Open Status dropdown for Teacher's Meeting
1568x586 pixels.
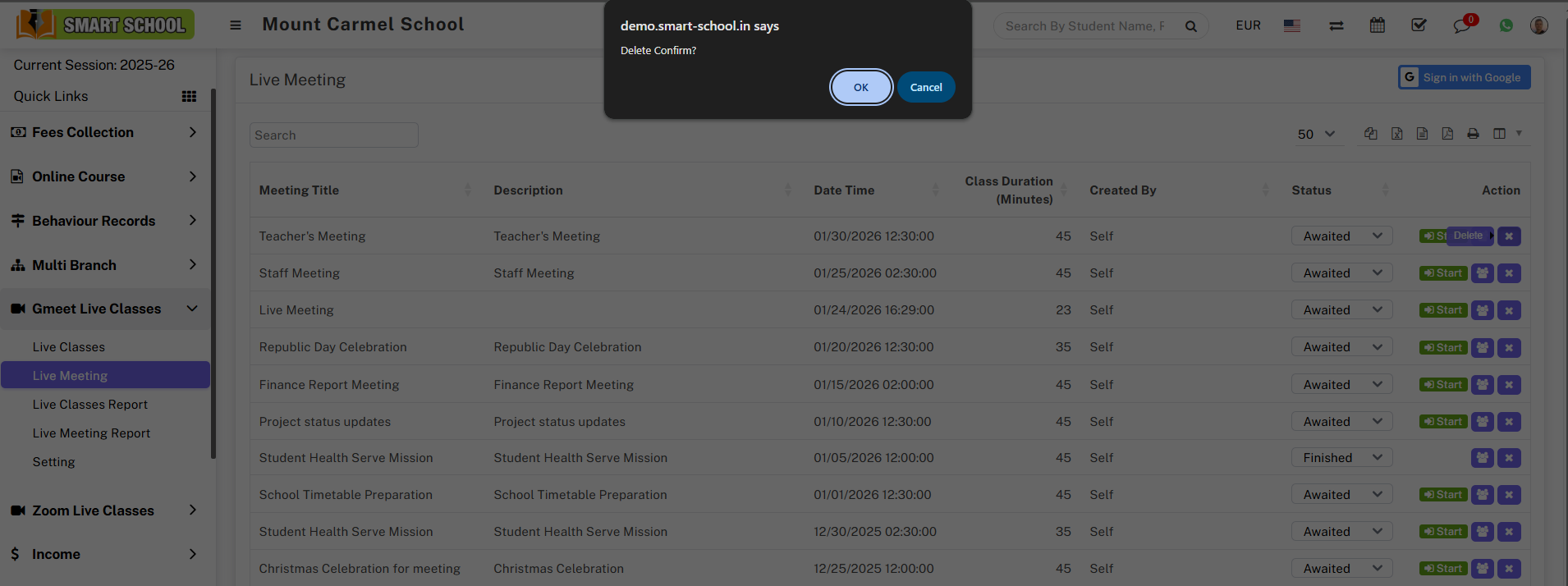pos(1341,236)
